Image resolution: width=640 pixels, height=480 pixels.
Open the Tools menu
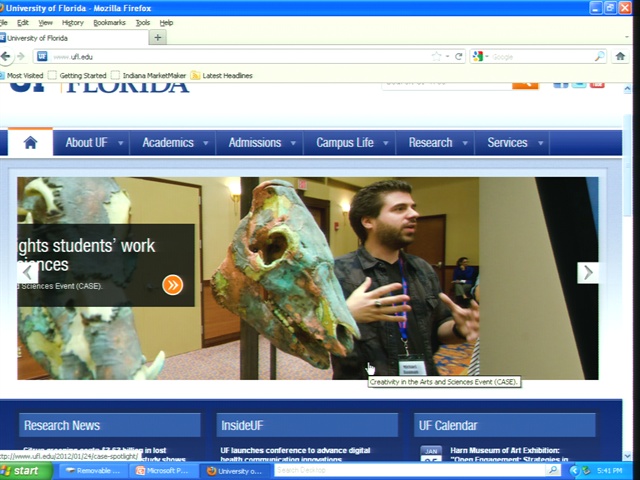click(x=143, y=23)
